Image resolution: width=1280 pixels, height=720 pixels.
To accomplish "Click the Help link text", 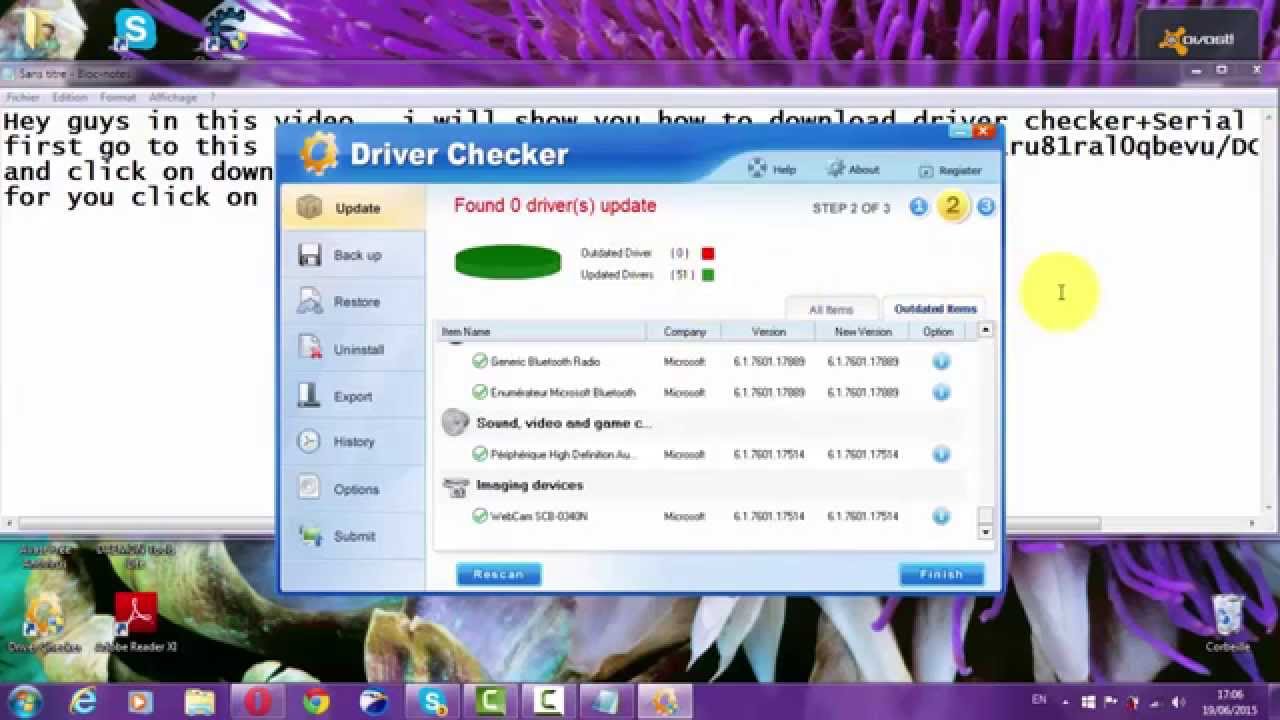I will click(x=784, y=170).
